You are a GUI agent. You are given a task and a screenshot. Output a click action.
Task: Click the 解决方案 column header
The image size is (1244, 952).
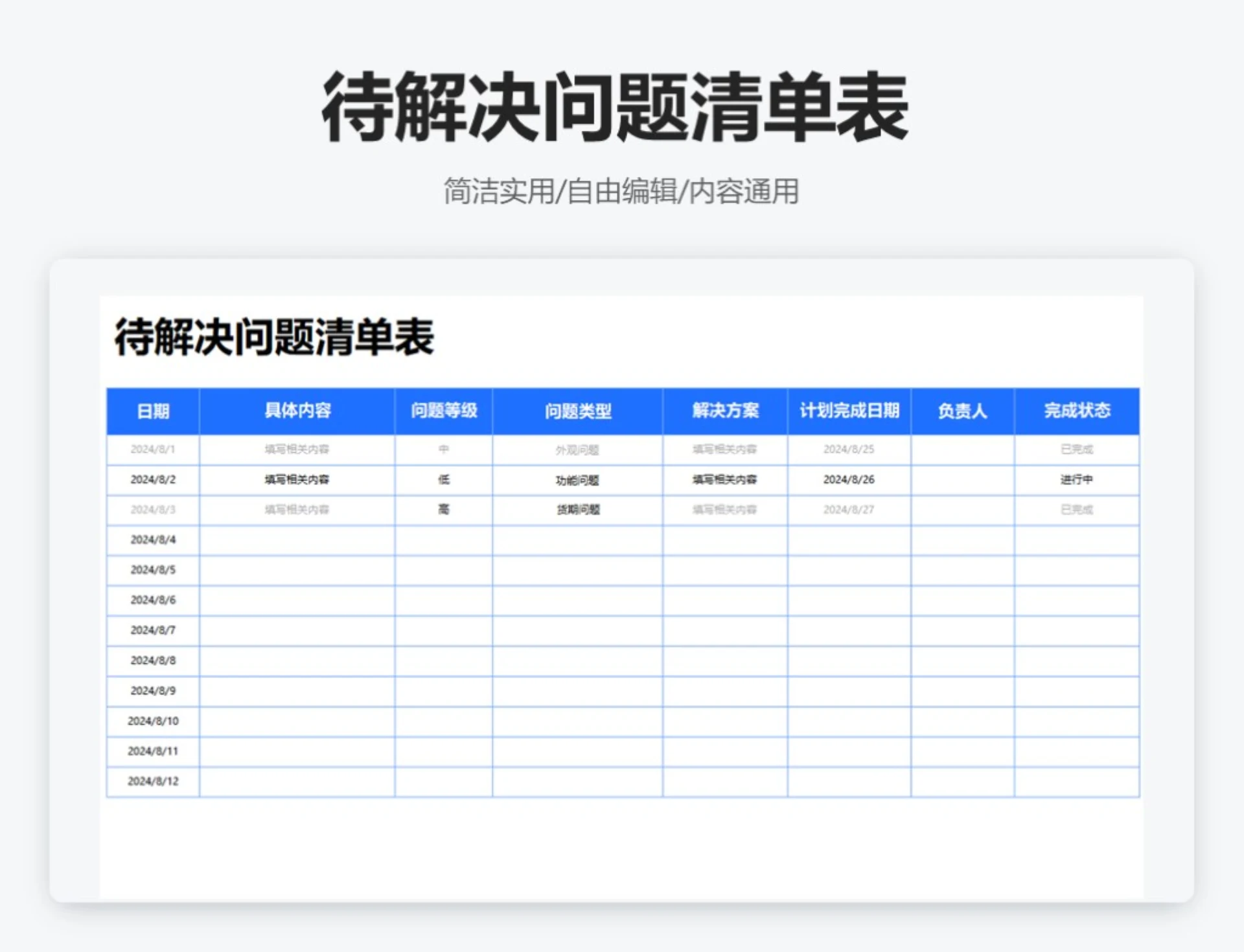coord(724,411)
